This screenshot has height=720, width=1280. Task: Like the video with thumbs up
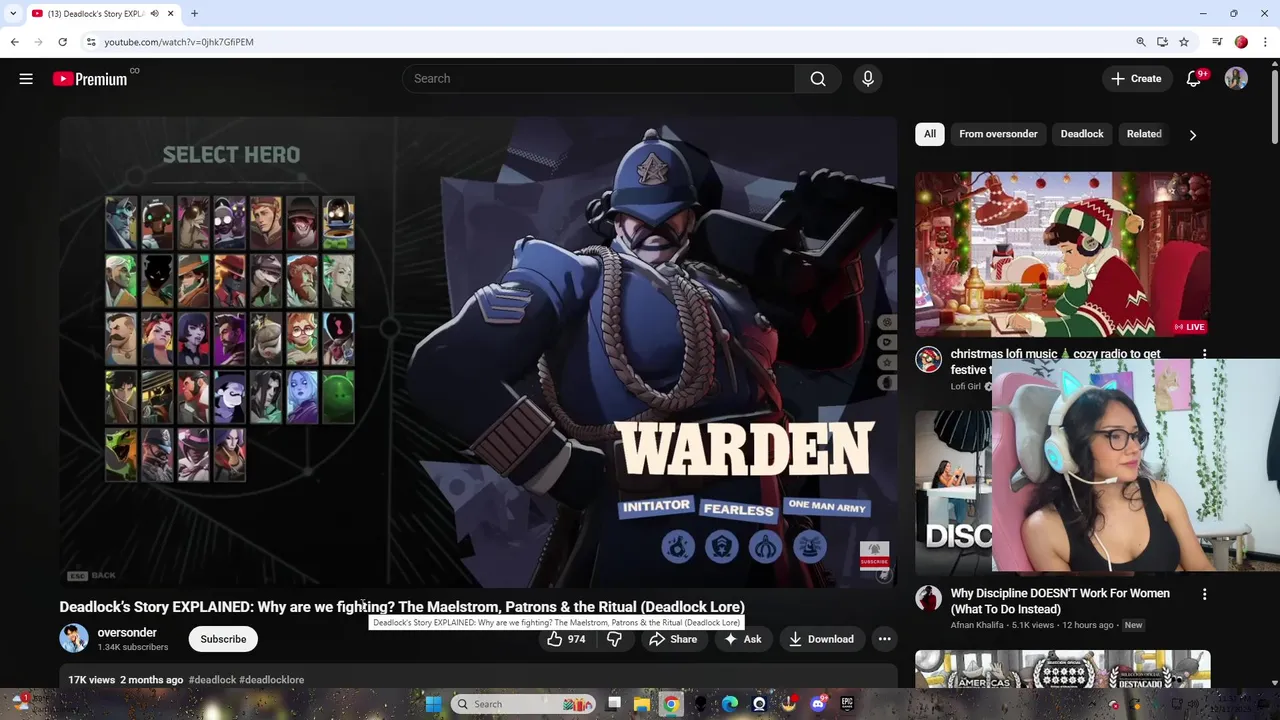tap(566, 639)
